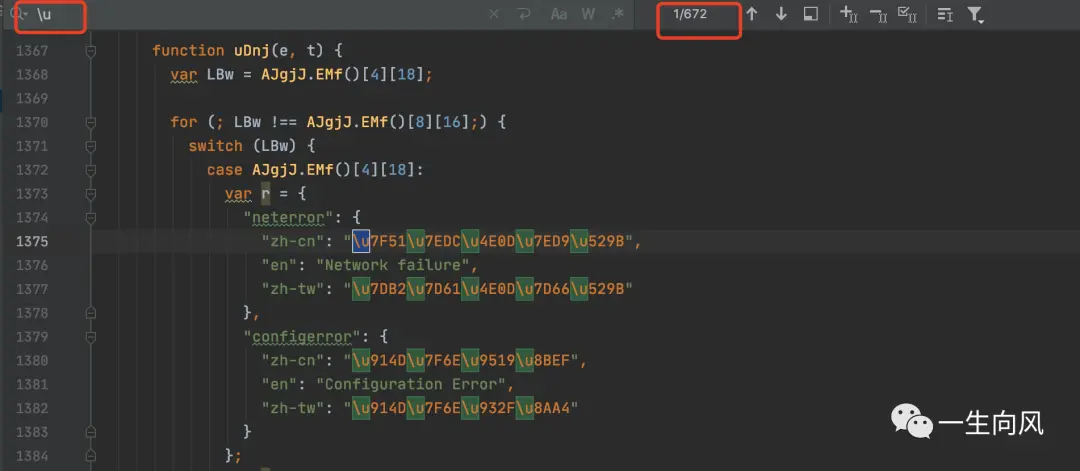Toggle whole Words (W) matching

tap(588, 14)
